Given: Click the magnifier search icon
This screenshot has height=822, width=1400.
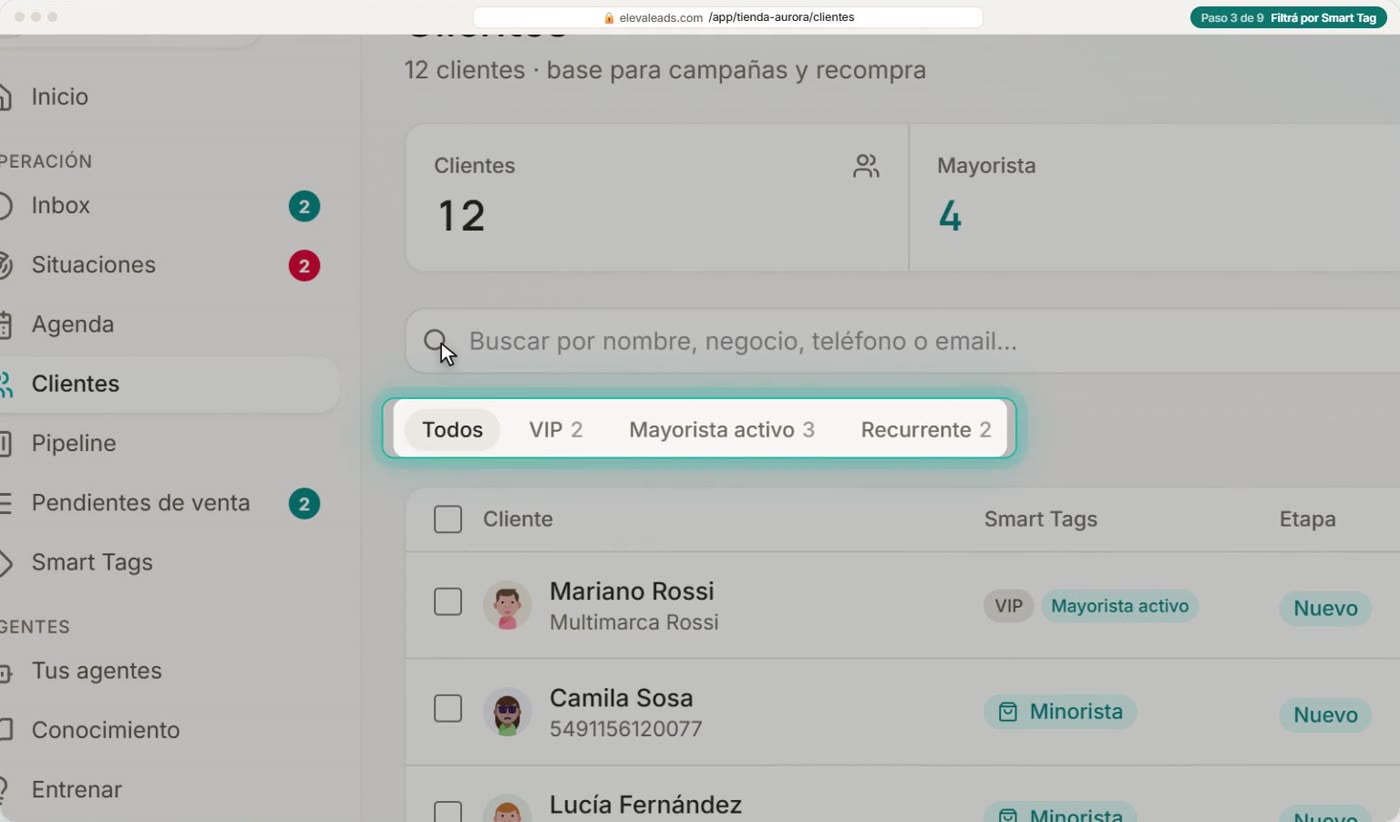Looking at the screenshot, I should click(435, 341).
